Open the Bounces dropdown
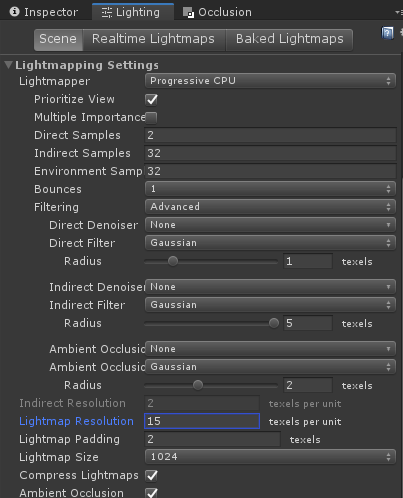The image size is (403, 498). pyautogui.click(x=270, y=189)
